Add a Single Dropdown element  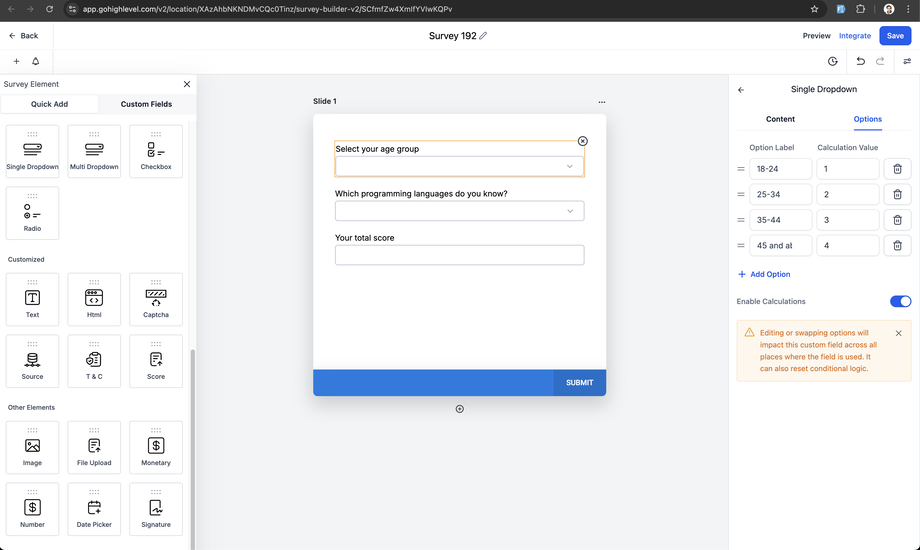click(x=32, y=151)
